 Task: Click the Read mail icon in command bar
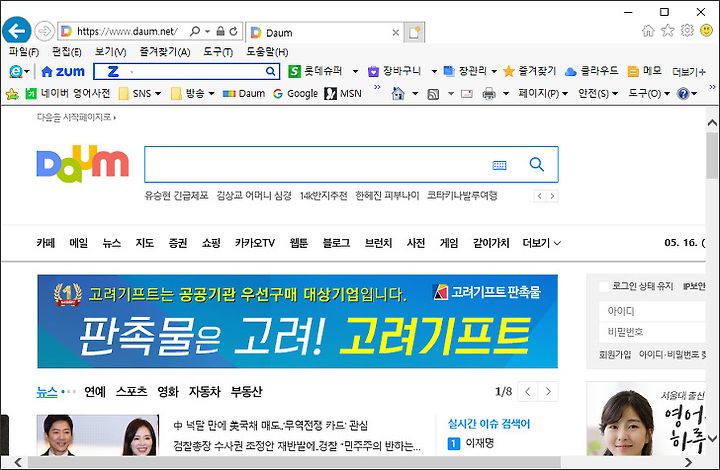click(467, 94)
